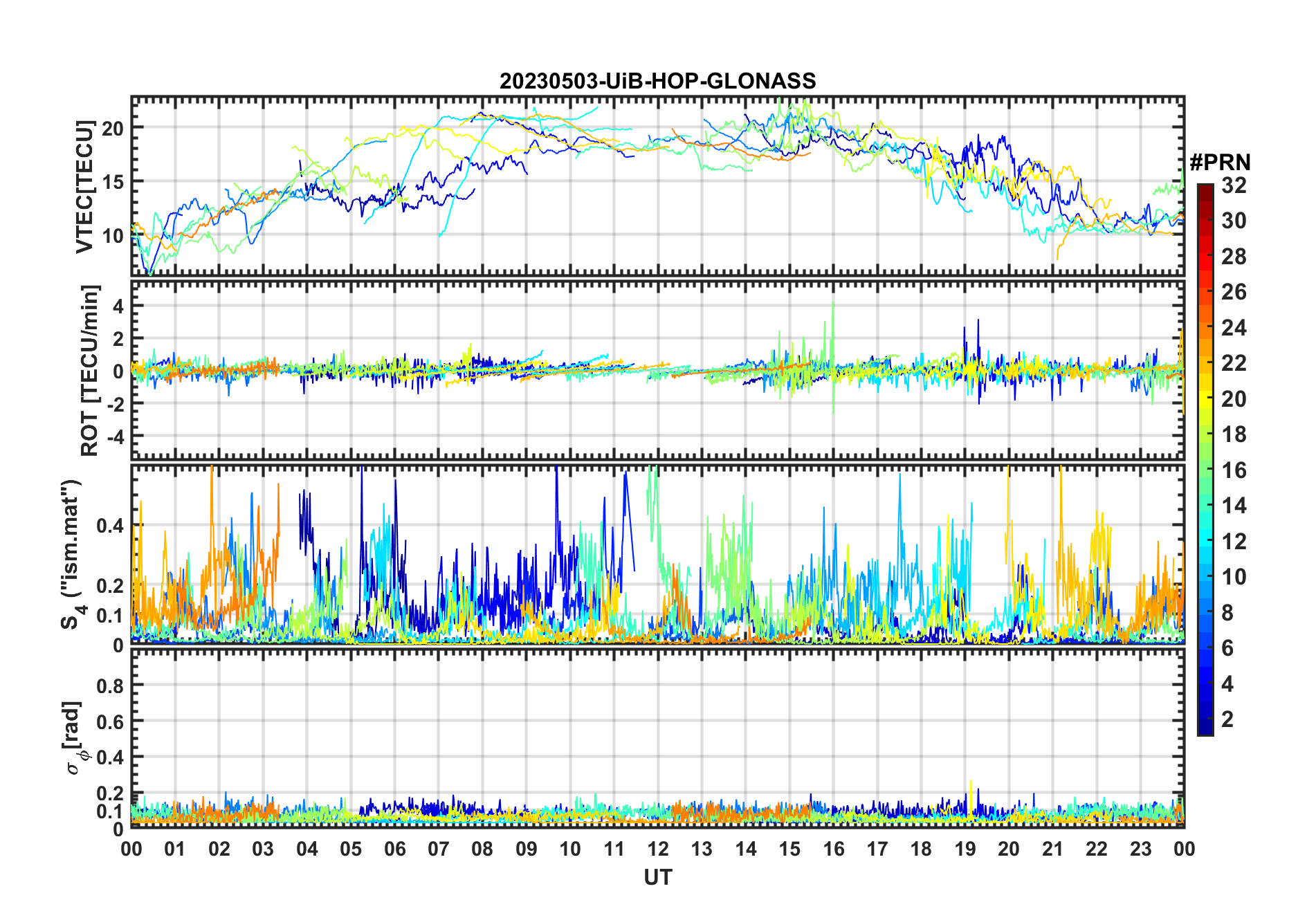Select the orange colorbar region near tick 24
Image resolution: width=1316 pixels, height=920 pixels.
pos(1205,328)
